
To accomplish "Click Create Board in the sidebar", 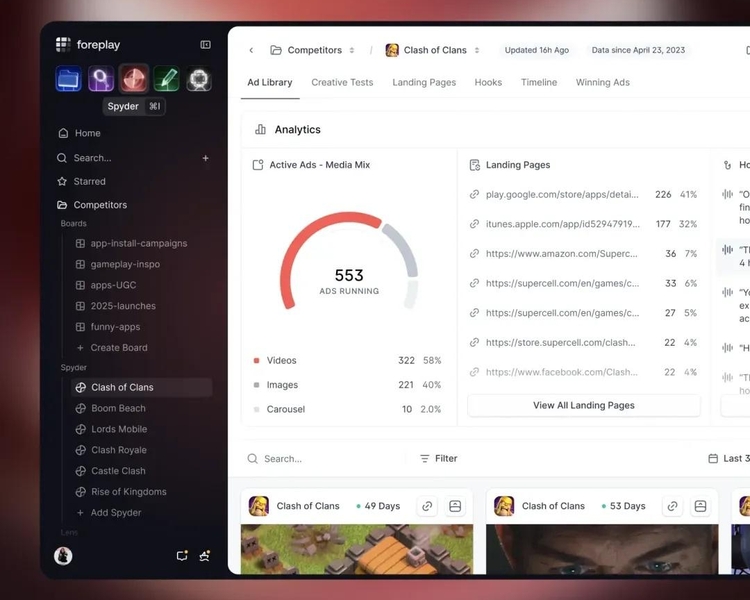I will click(x=118, y=348).
